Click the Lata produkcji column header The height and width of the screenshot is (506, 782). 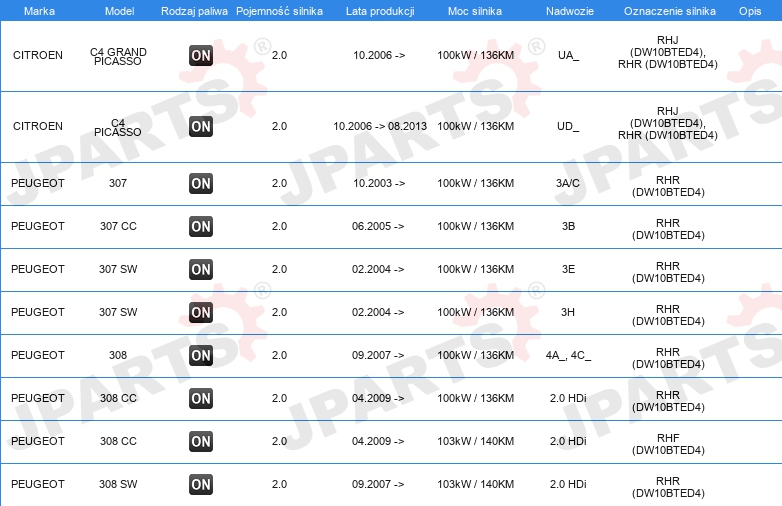(380, 11)
